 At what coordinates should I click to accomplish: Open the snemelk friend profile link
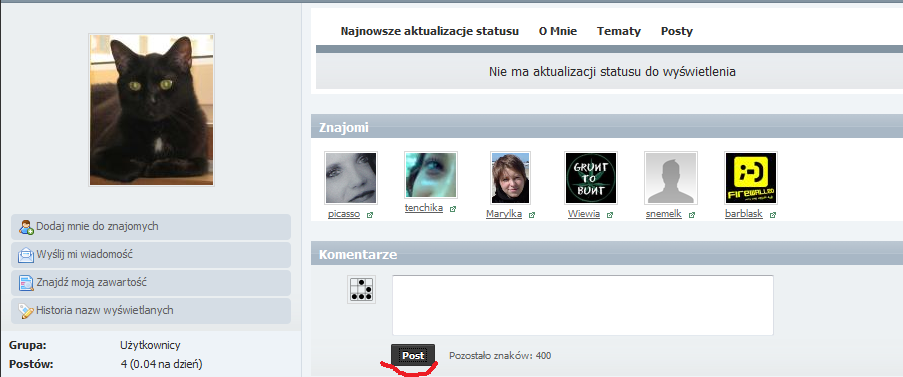click(x=663, y=214)
